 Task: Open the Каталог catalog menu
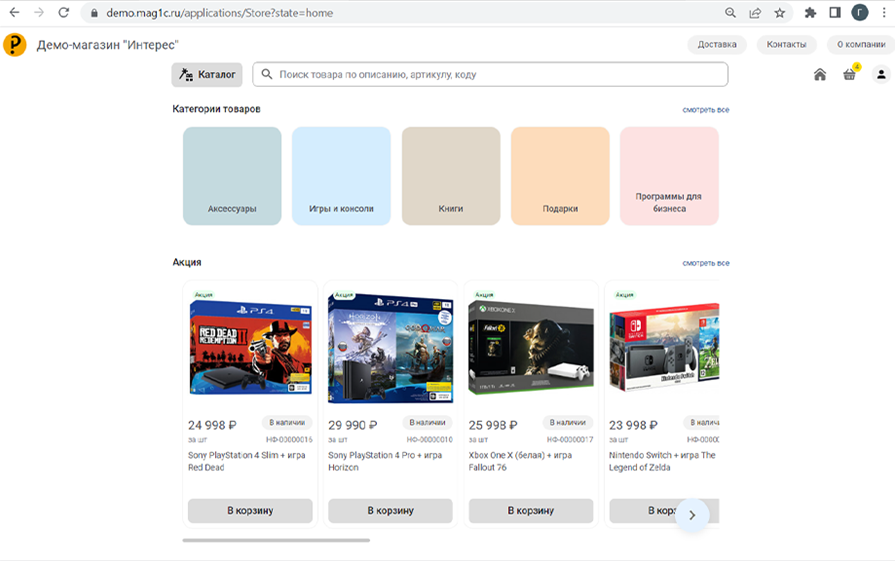(207, 75)
